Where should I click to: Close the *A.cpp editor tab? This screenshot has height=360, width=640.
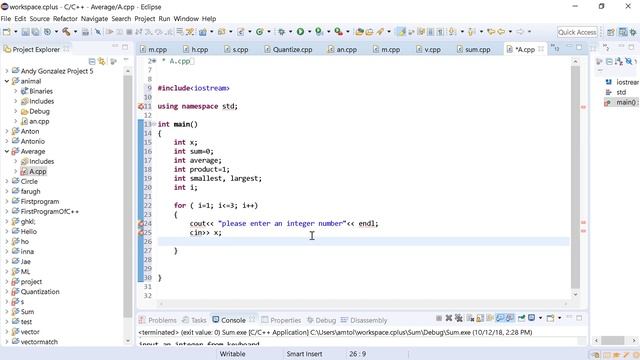click(x=541, y=49)
